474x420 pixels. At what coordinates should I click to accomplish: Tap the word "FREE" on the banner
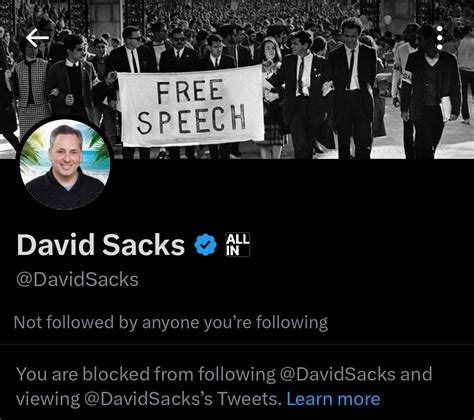pos(190,91)
